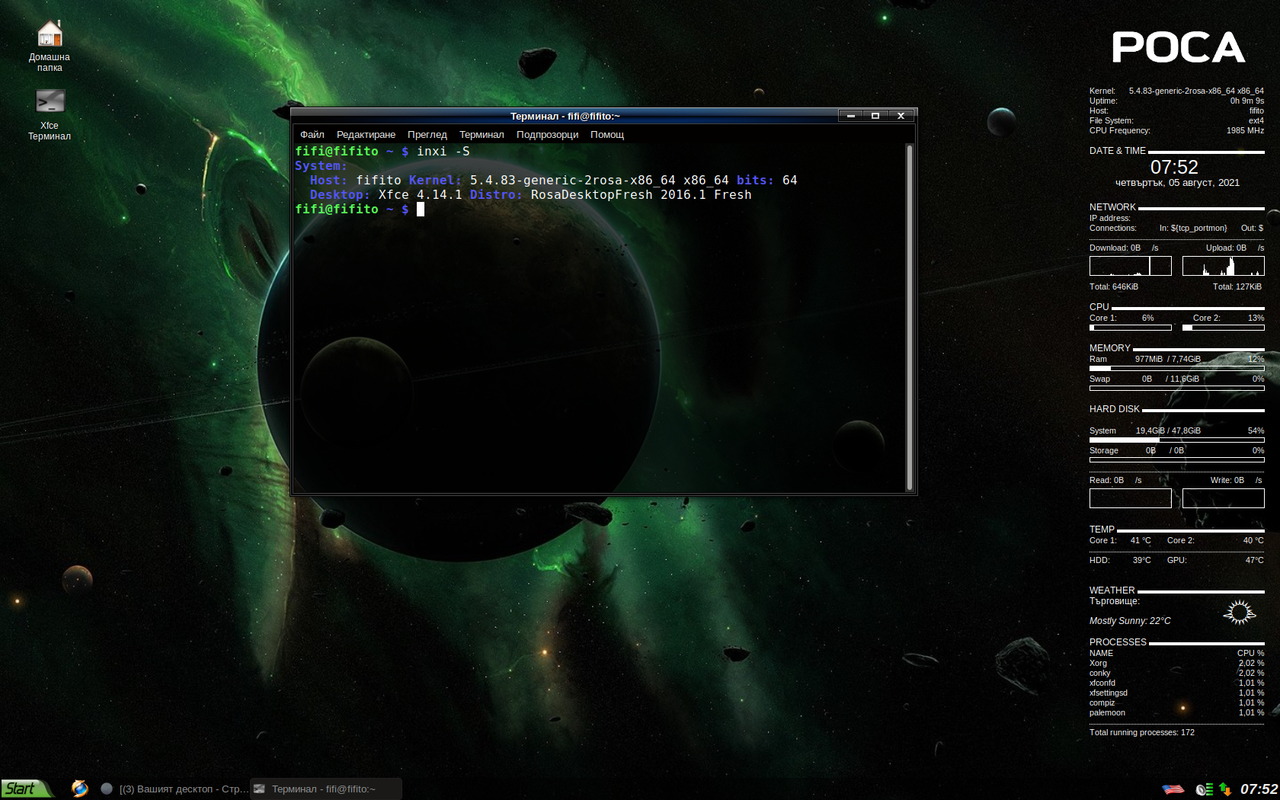Click the Conky large clock 07:52
Screen dimensions: 1280x800
[1174, 167]
